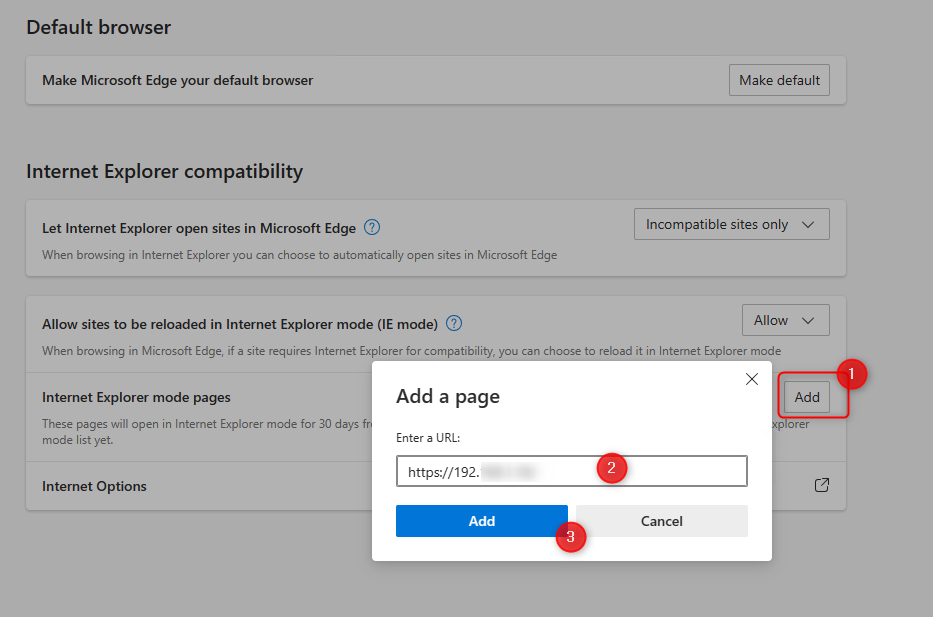
Task: Open the Allow dropdown for IE mode
Action: pyautogui.click(x=785, y=320)
